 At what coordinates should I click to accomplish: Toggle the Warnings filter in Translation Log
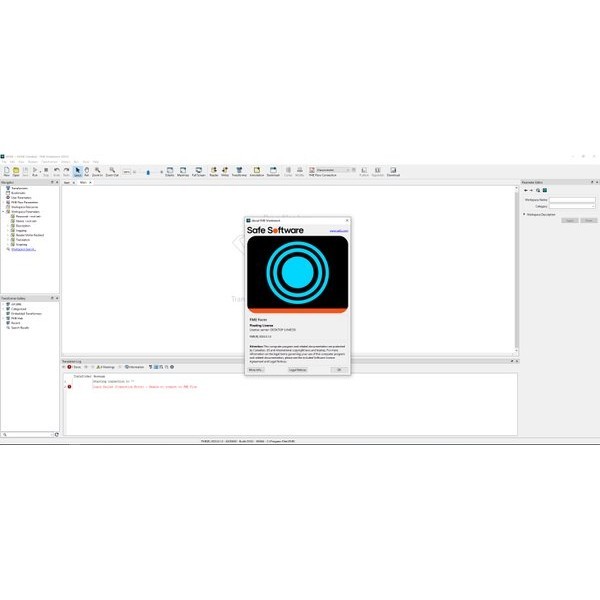(106, 367)
